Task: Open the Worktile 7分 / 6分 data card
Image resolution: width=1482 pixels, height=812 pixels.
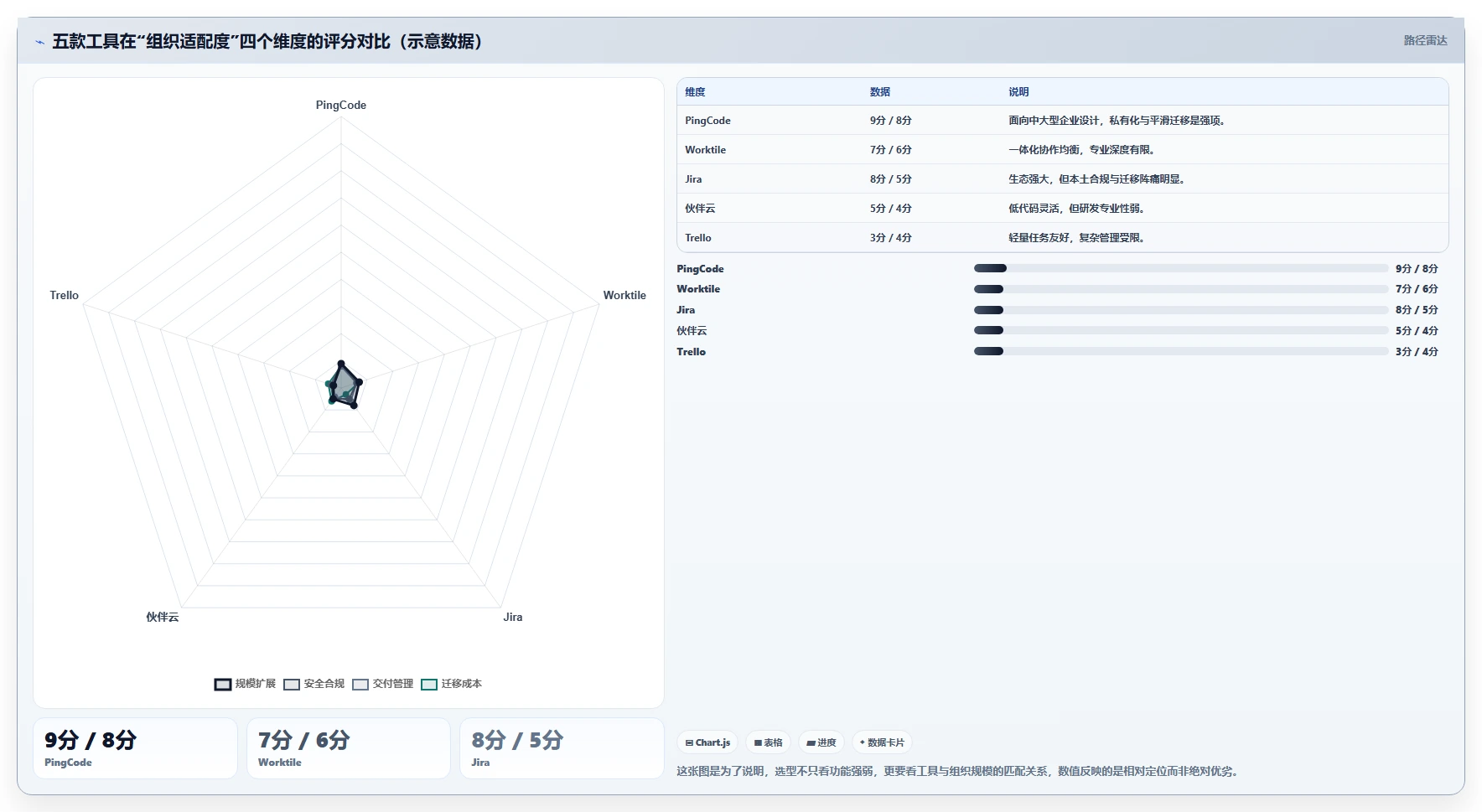Action: (x=349, y=748)
